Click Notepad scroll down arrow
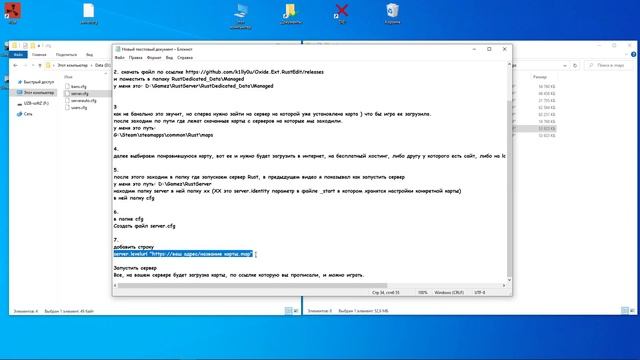The image size is (640, 360). coord(509,280)
